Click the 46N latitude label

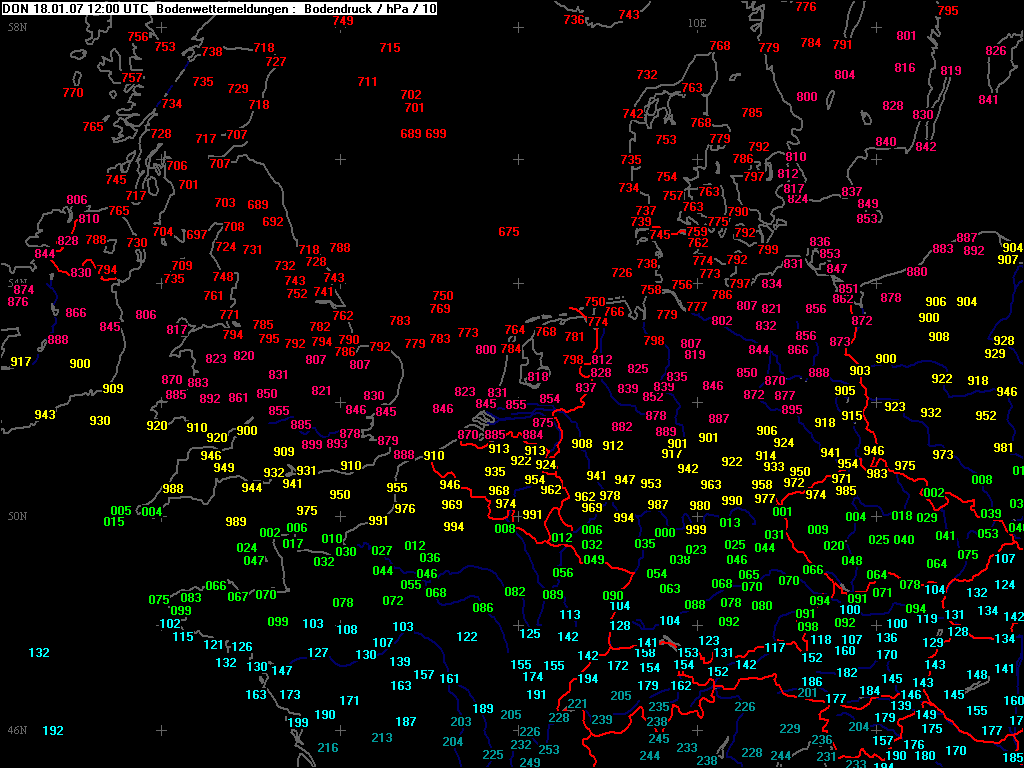[17, 729]
